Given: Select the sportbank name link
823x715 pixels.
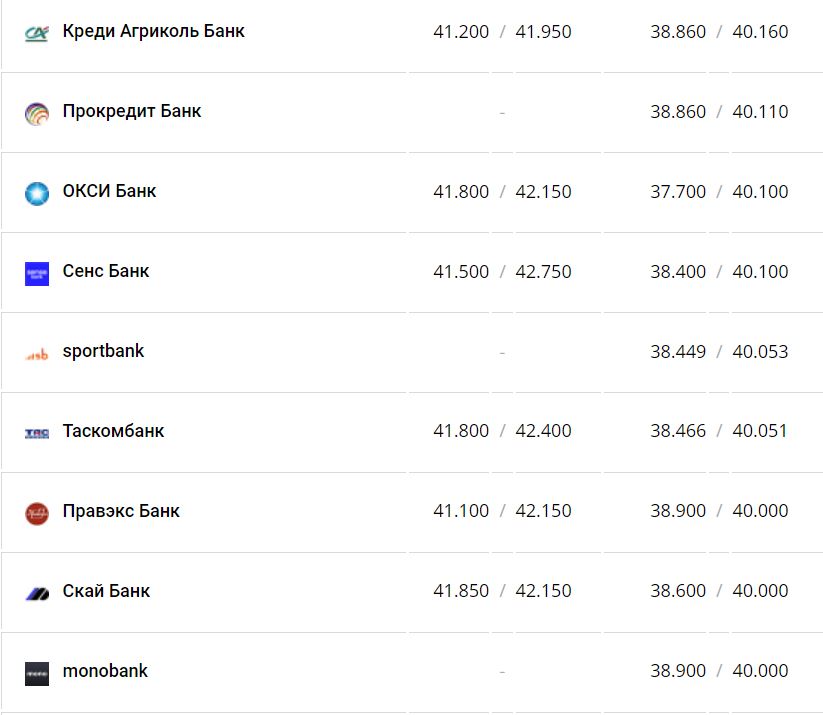Looking at the screenshot, I should coord(103,351).
